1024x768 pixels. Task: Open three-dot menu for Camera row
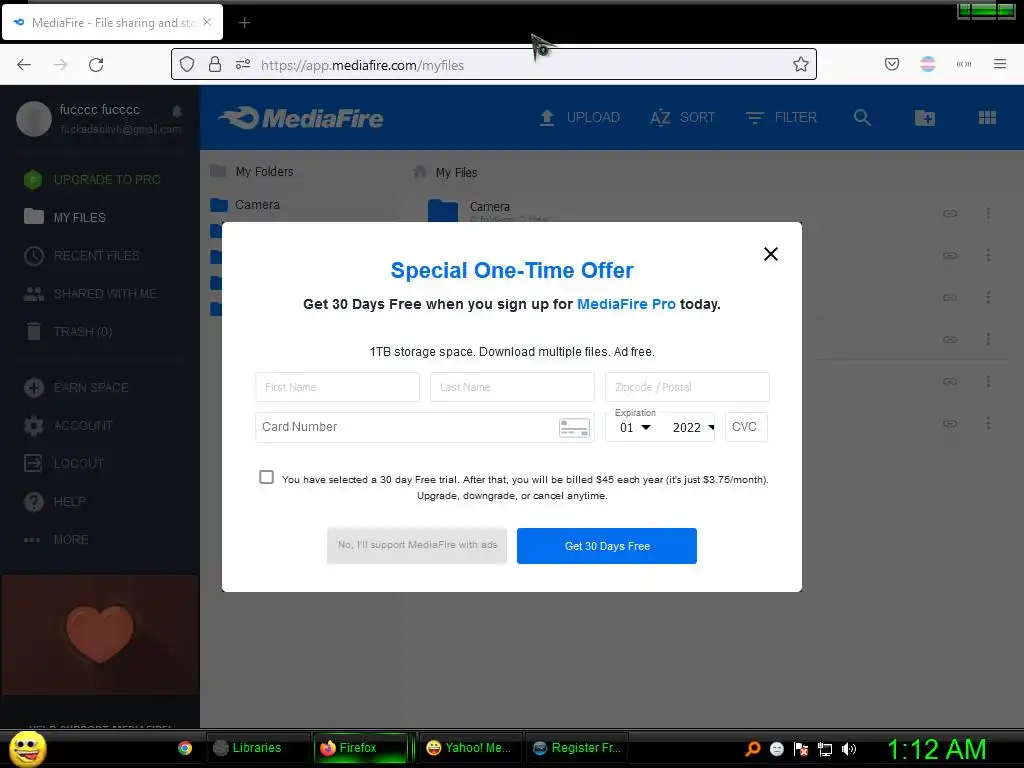(988, 213)
